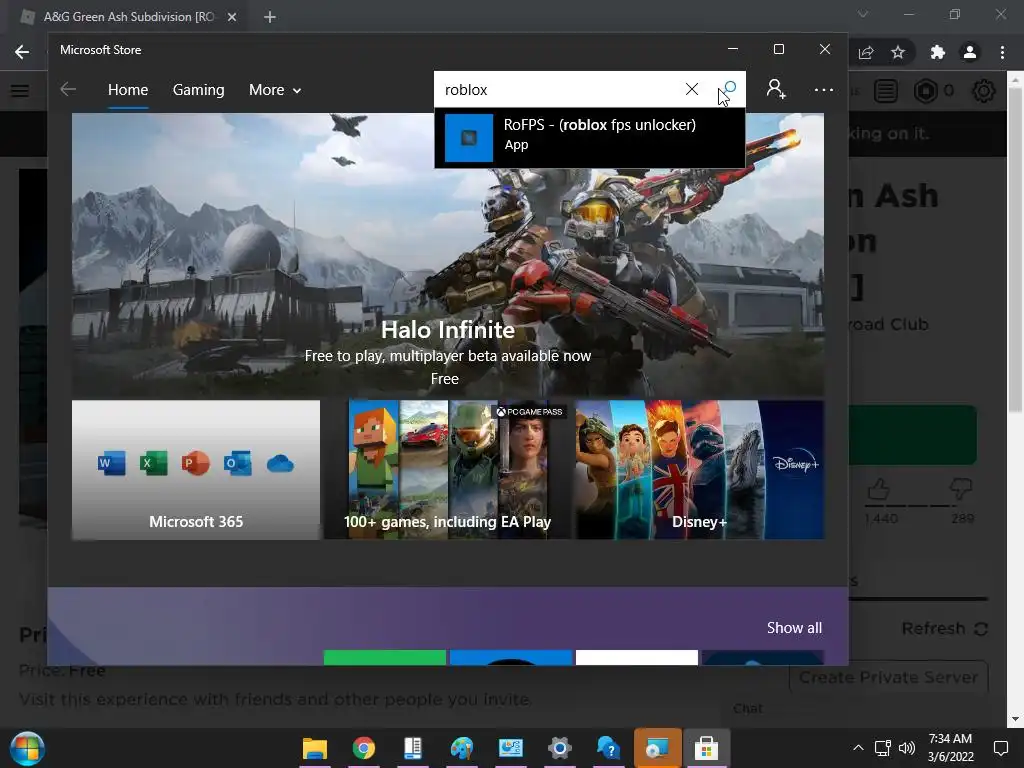The height and width of the screenshot is (768, 1024).
Task: Open the Disney+ tile
Action: pyautogui.click(x=699, y=470)
